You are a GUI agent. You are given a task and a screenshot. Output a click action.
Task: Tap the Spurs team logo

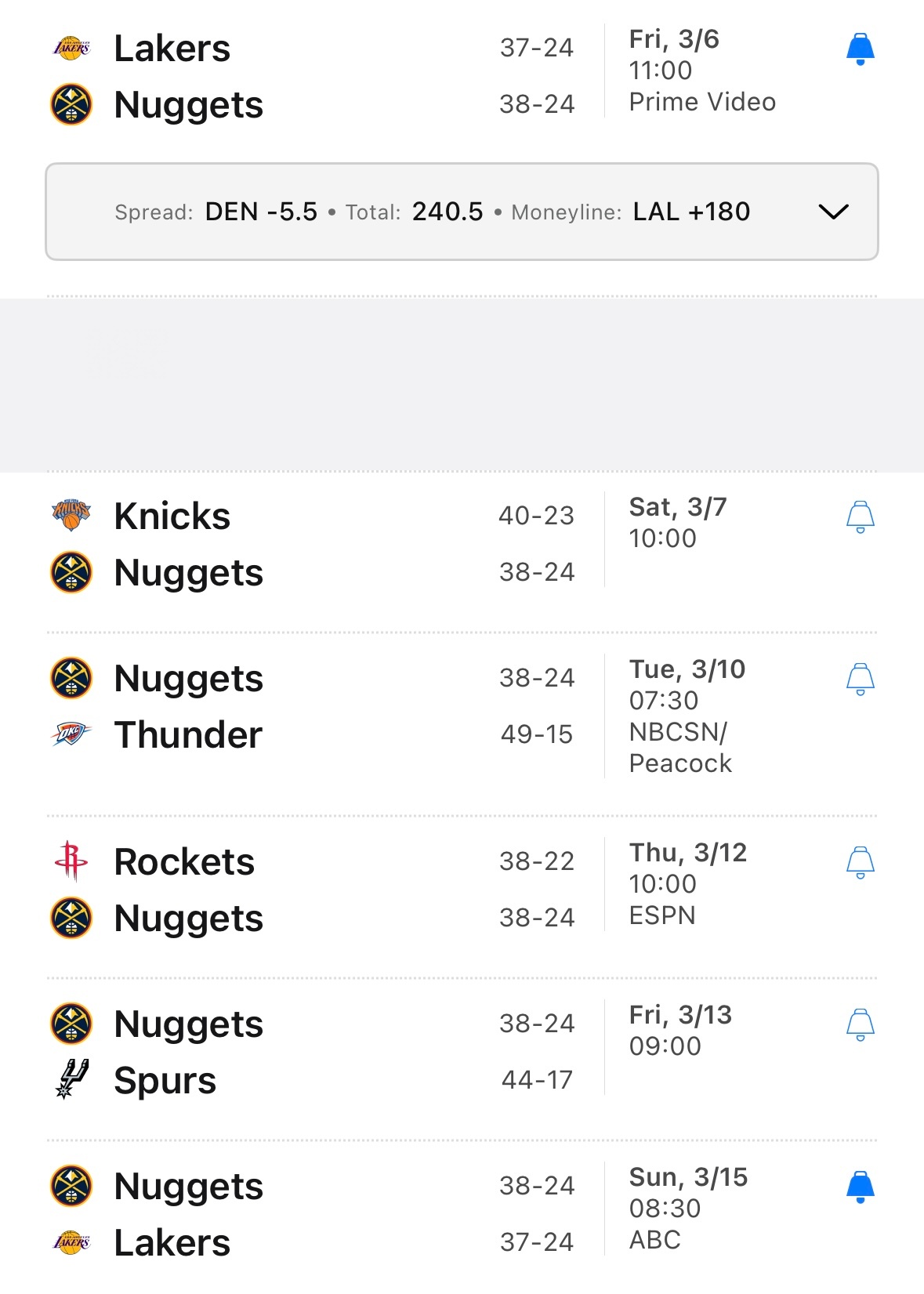click(x=71, y=1080)
